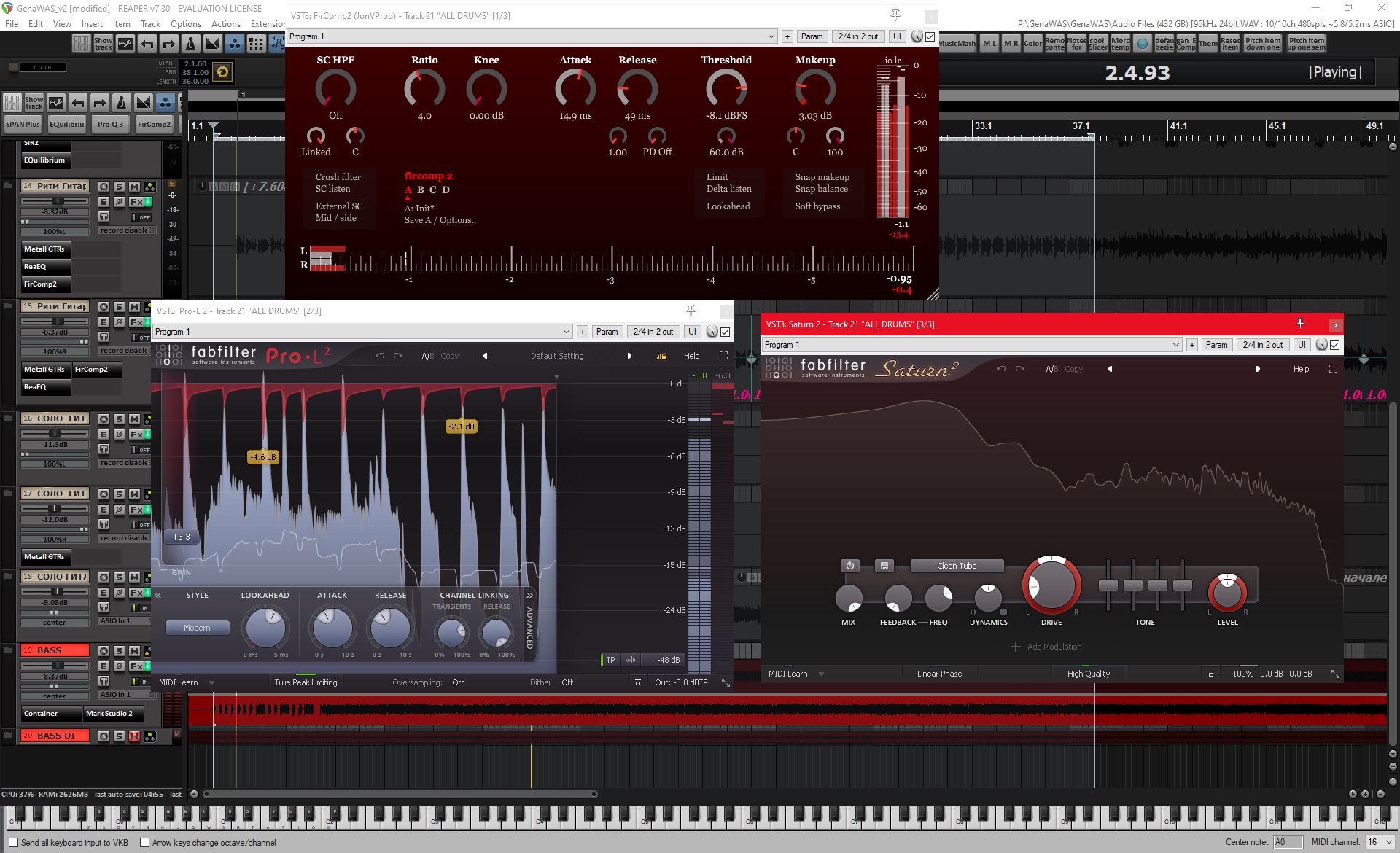Click the loop repeat toggle icon

(223, 71)
